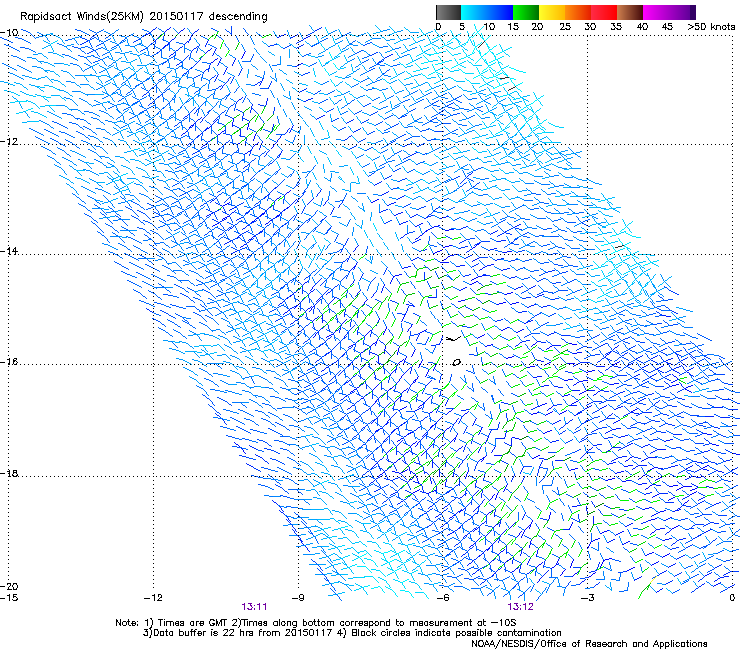Image resolution: width=740 pixels, height=650 pixels.
Task: Click the -20 latitude axis label
Action: pyautogui.click(x=9, y=586)
